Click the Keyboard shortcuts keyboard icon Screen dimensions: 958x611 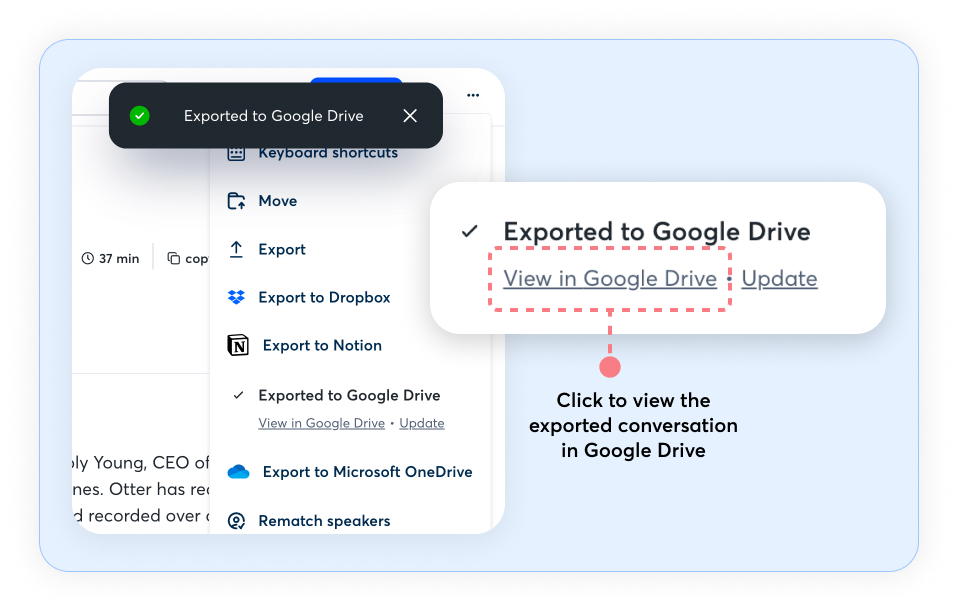click(x=236, y=153)
